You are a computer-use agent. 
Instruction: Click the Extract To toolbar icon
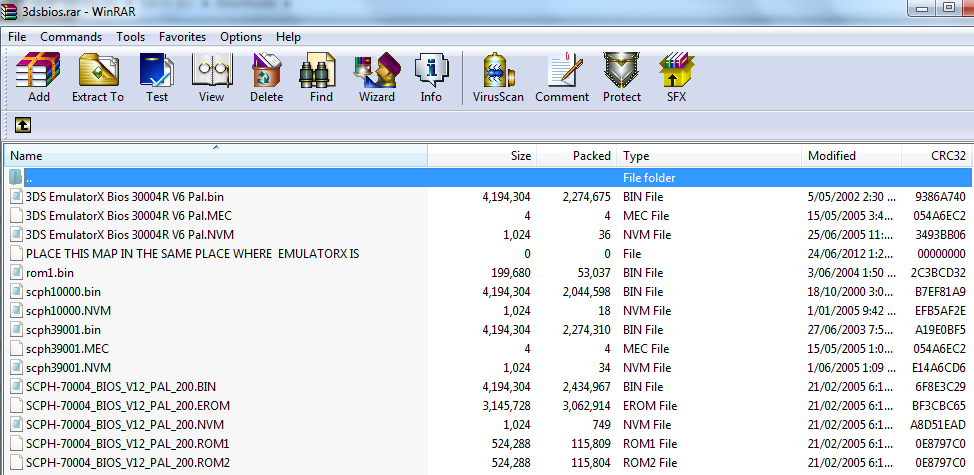98,78
